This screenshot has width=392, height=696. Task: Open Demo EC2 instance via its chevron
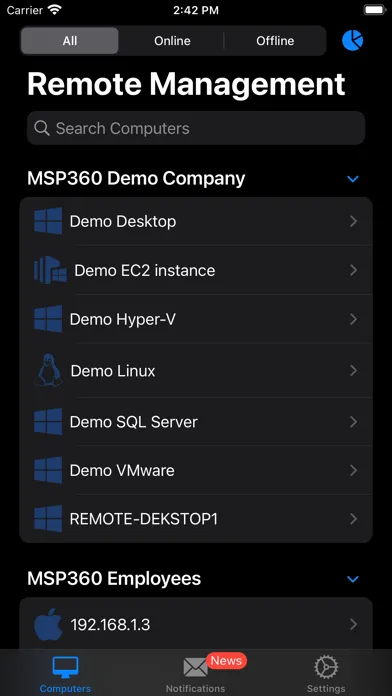(x=353, y=270)
